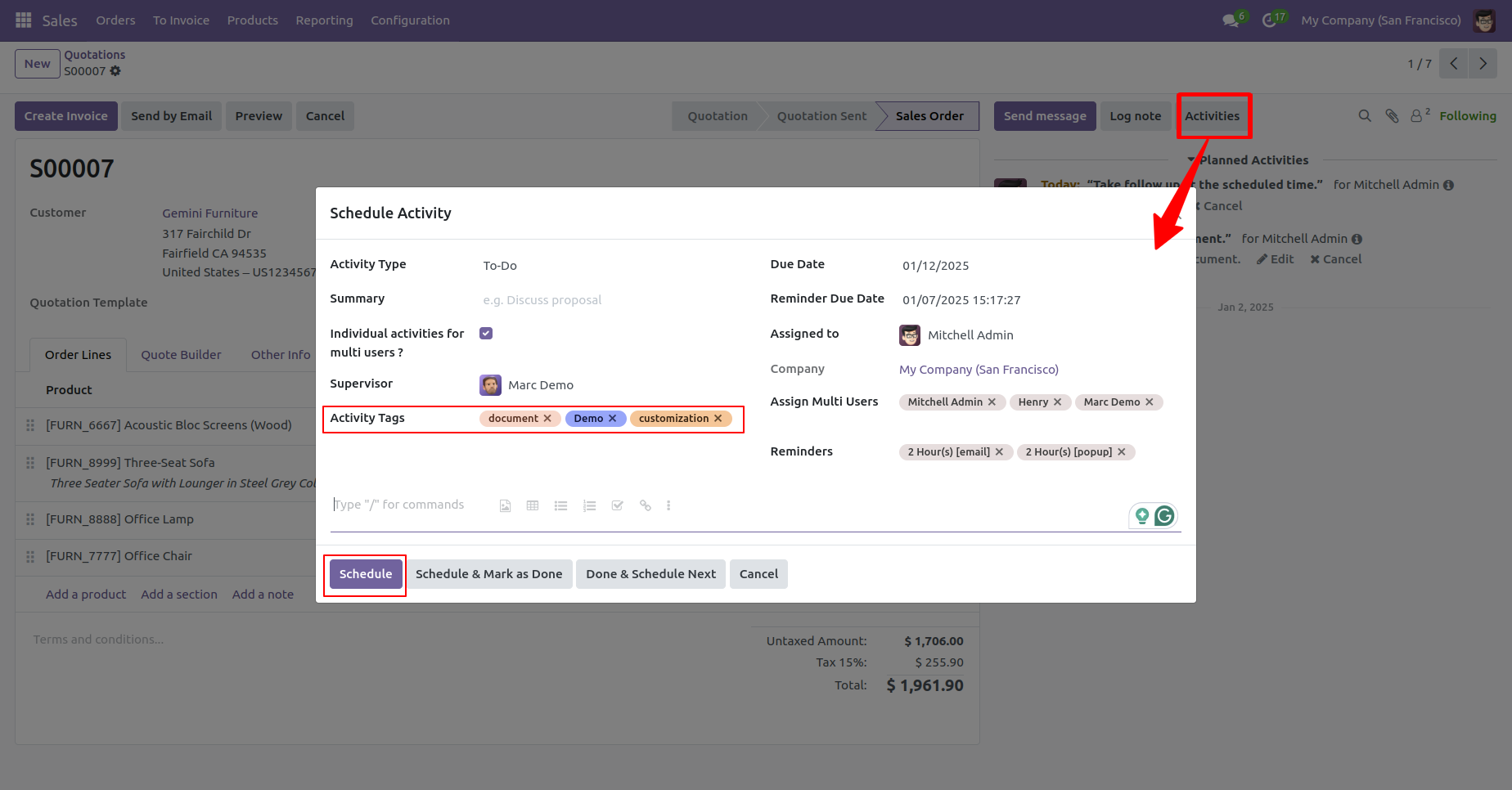Screen dimensions: 1512x790
Task: Insert a numbered list in the editor
Action: (x=589, y=505)
